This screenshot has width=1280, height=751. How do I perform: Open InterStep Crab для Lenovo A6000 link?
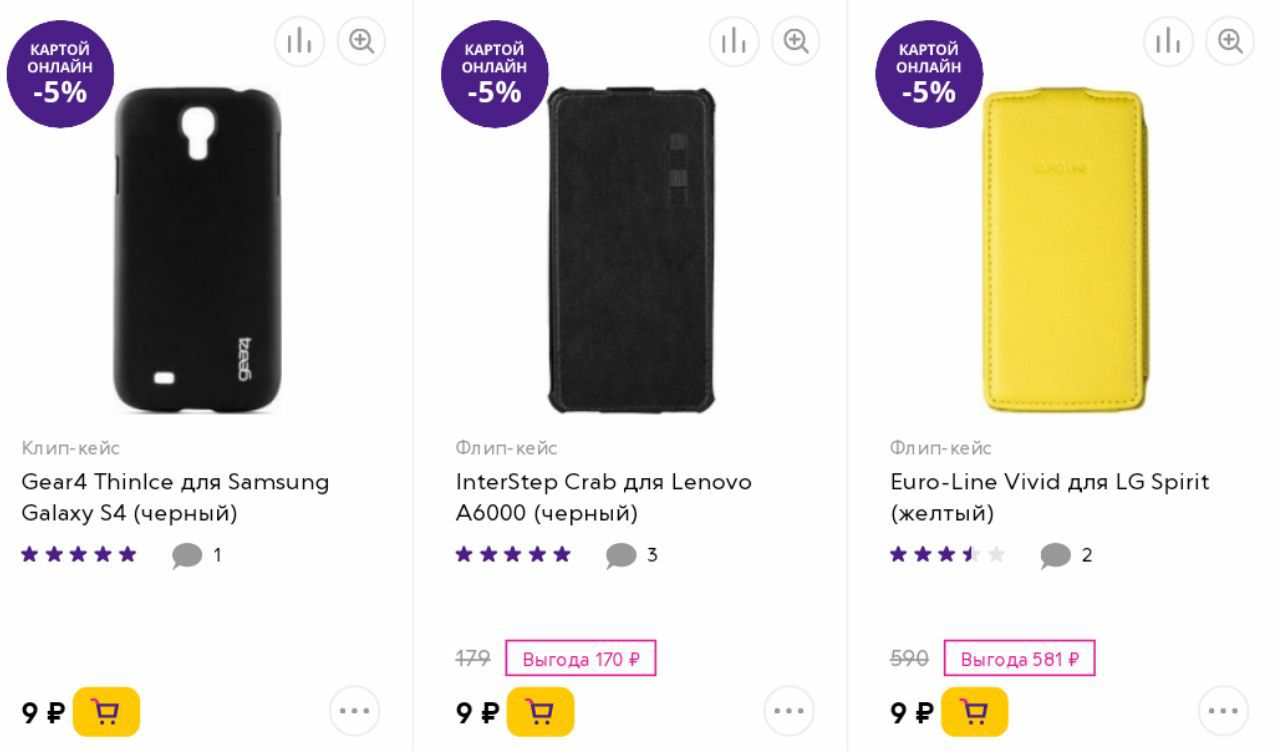pos(603,497)
